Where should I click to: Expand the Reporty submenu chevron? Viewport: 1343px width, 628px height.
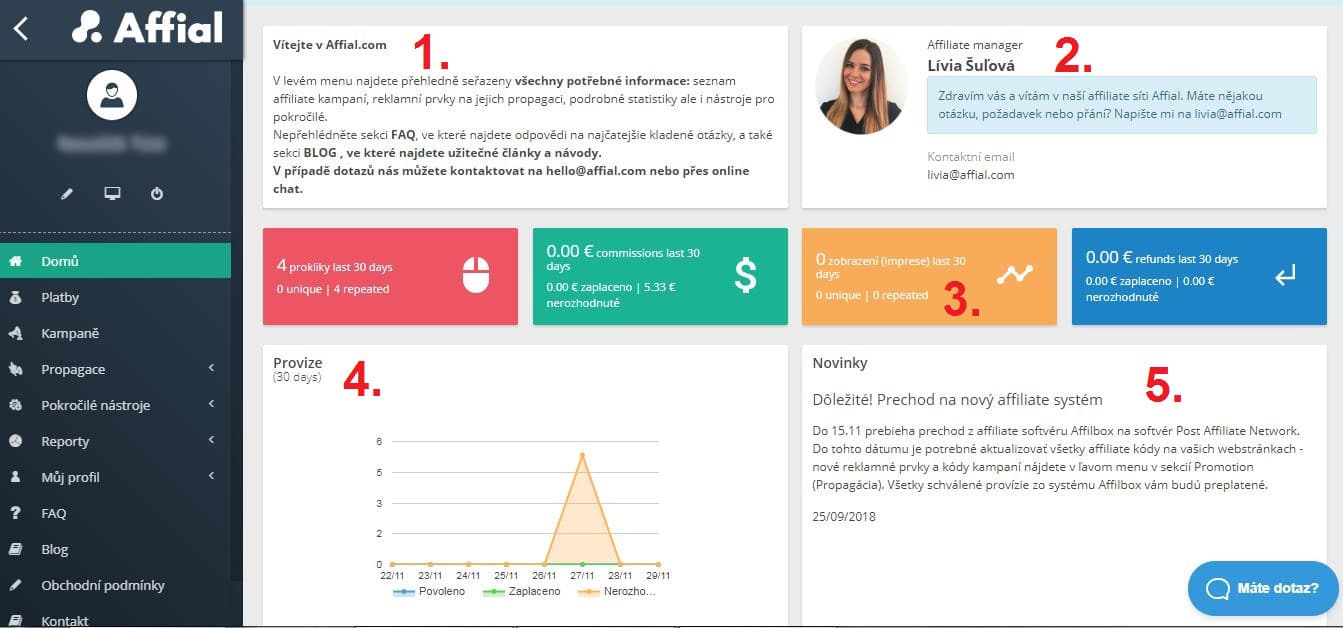click(x=212, y=441)
